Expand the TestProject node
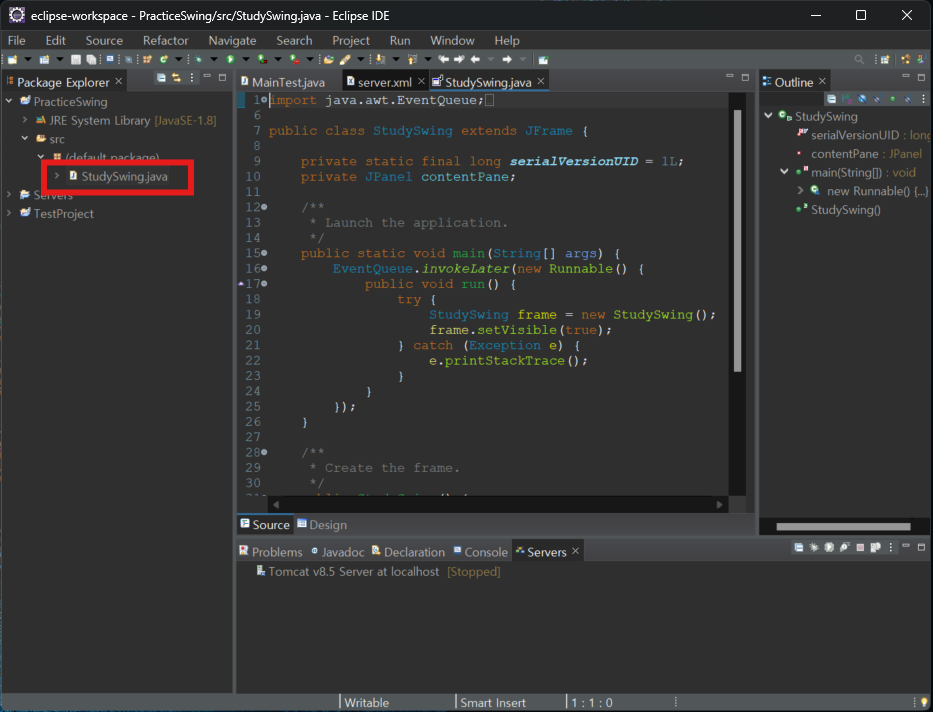Viewport: 933px width, 712px height. click(9, 213)
